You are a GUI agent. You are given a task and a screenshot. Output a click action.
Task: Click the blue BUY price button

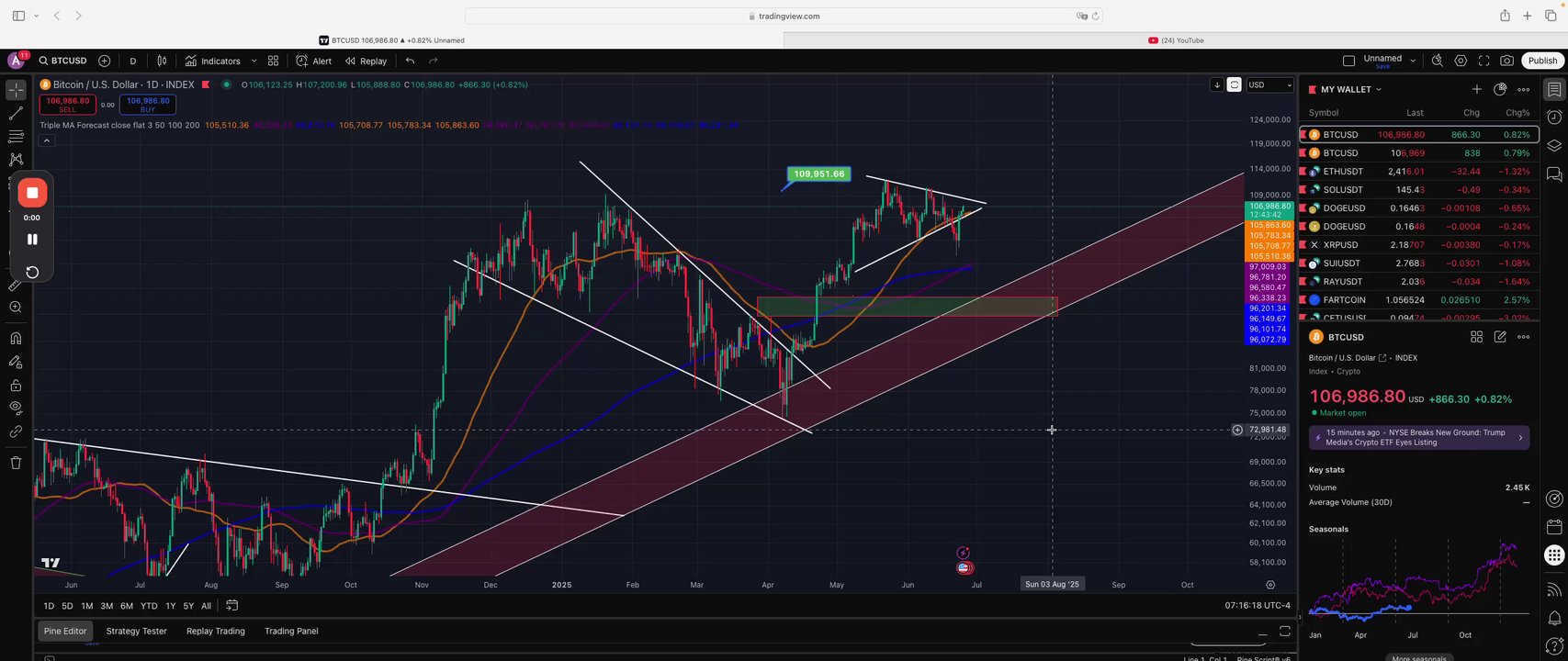[148, 105]
